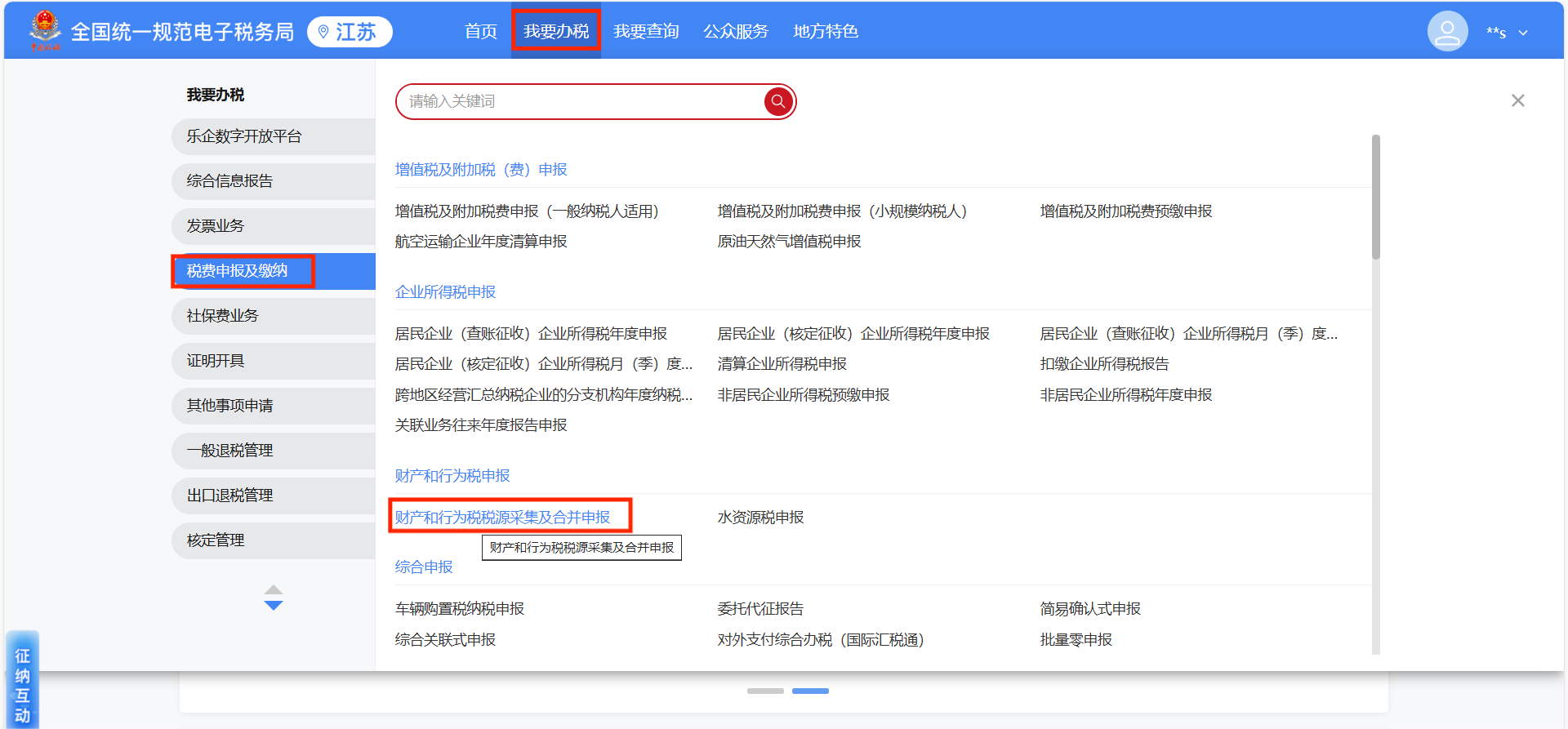Viewport: 1568px width, 729px height.
Task: Switch to first carousel page indicator
Action: click(765, 691)
